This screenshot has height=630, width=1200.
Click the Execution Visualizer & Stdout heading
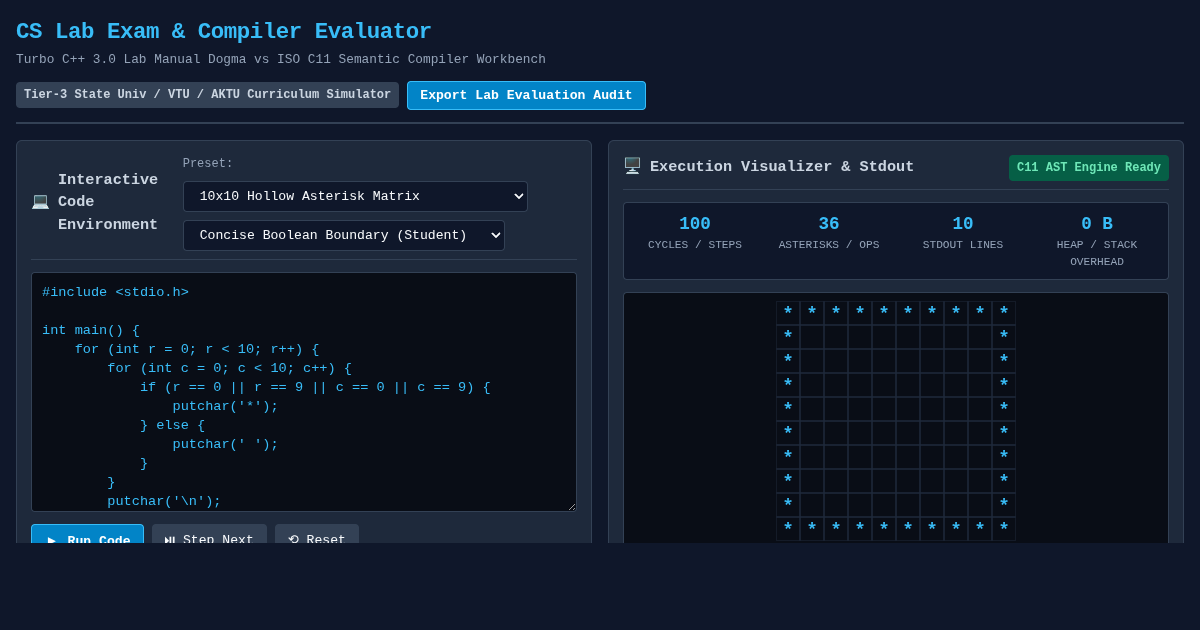coord(782,167)
